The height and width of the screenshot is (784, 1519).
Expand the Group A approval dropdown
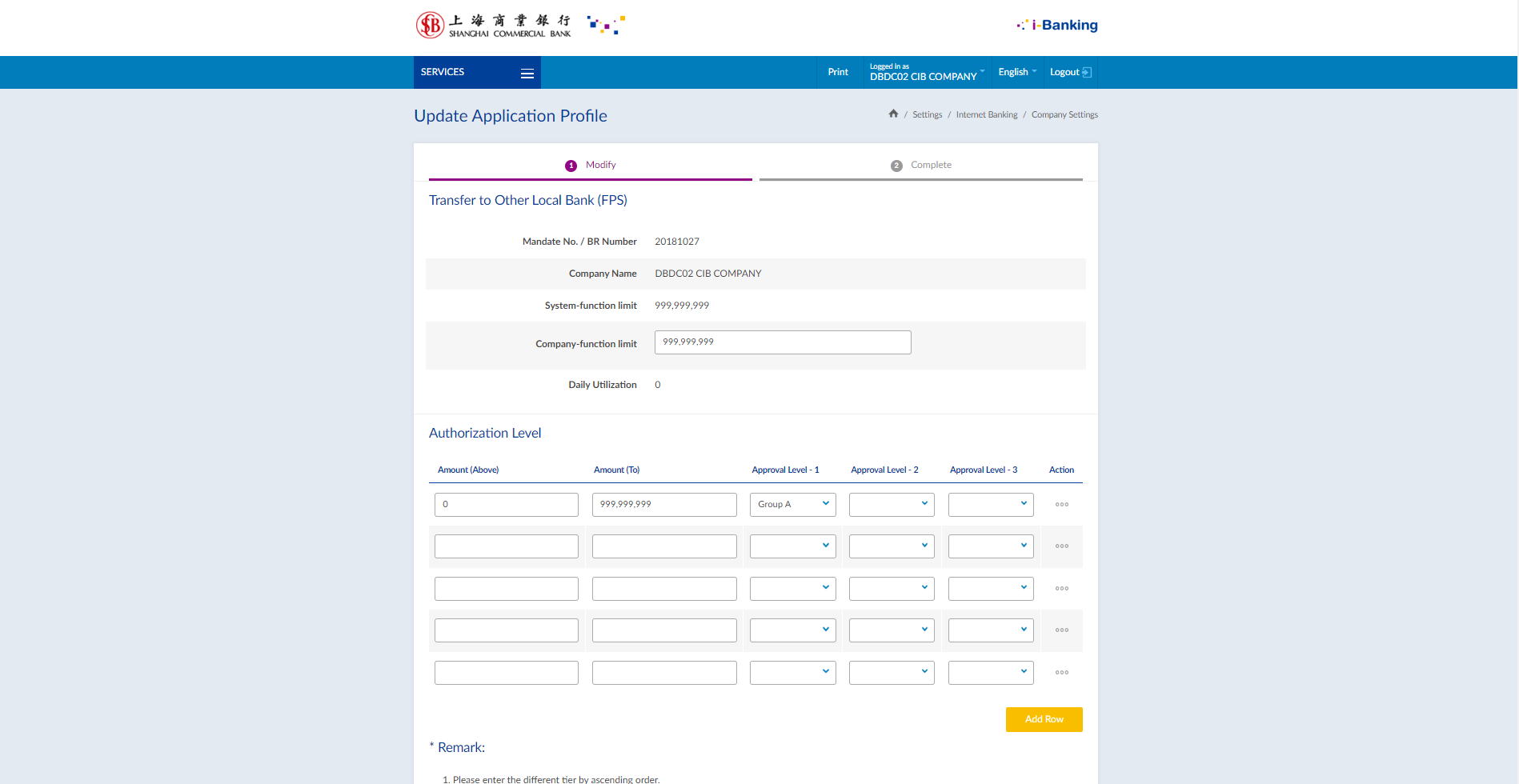point(792,505)
